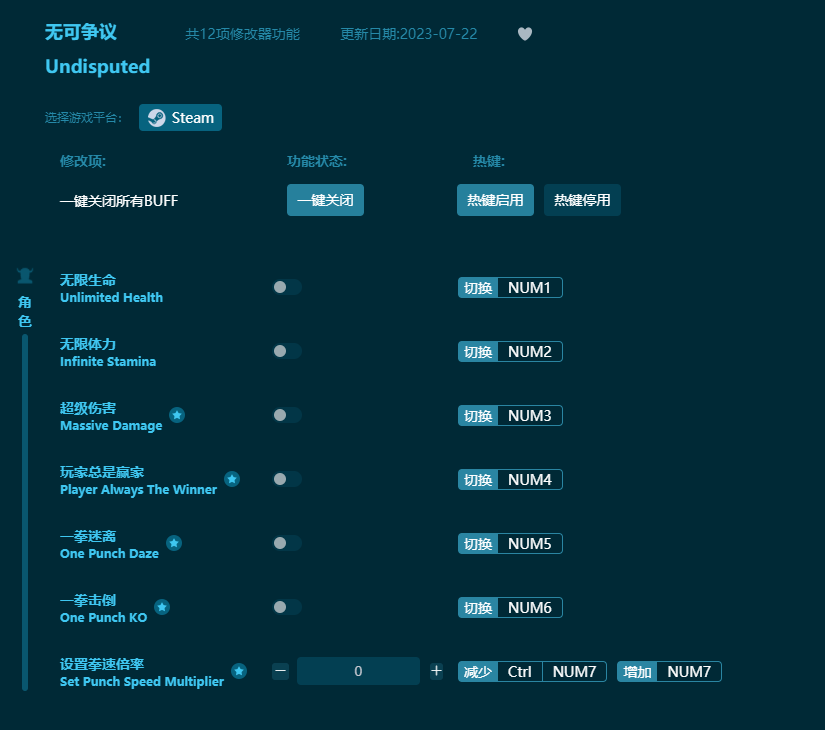The width and height of the screenshot is (825, 730).
Task: Click the heart favorite icon near the title
Action: (524, 33)
